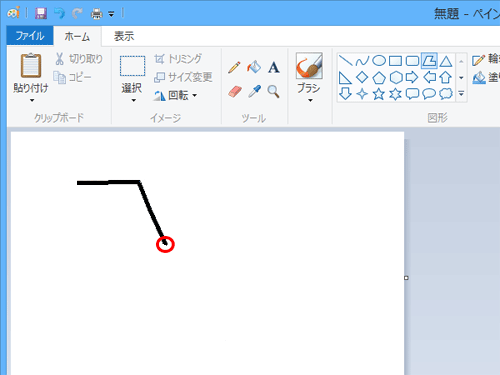
Task: Select the Oval callout shape
Action: click(429, 94)
